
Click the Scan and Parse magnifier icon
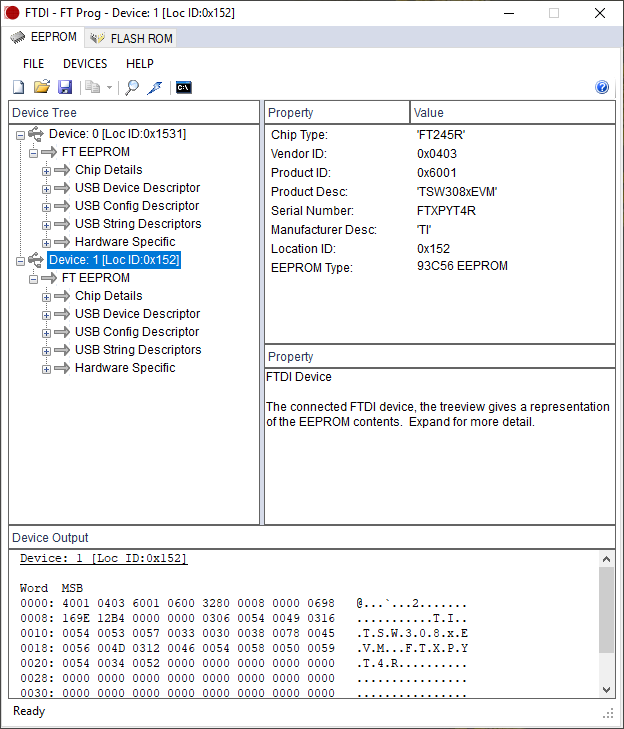click(x=132, y=87)
